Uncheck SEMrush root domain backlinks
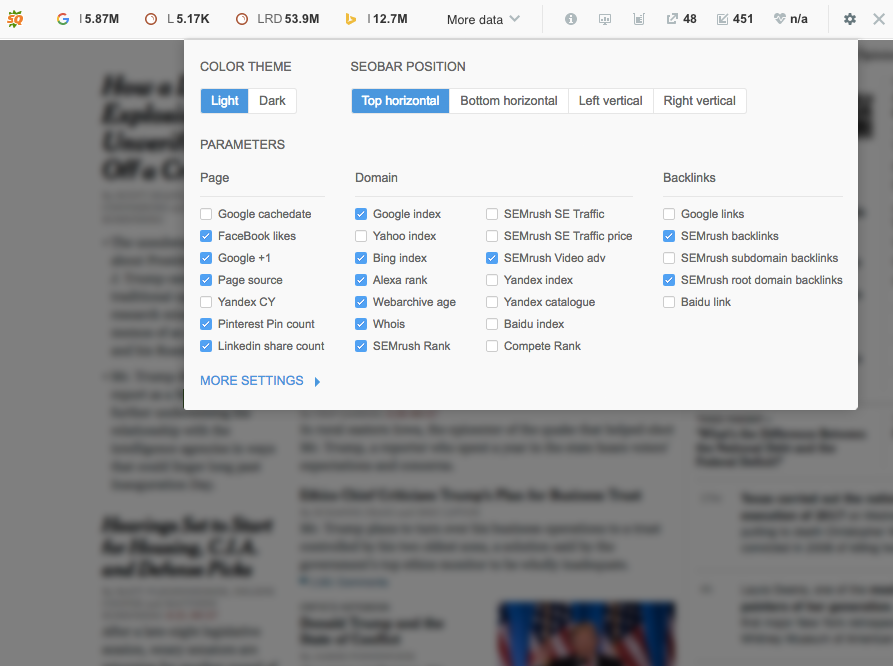893x666 pixels. point(669,280)
